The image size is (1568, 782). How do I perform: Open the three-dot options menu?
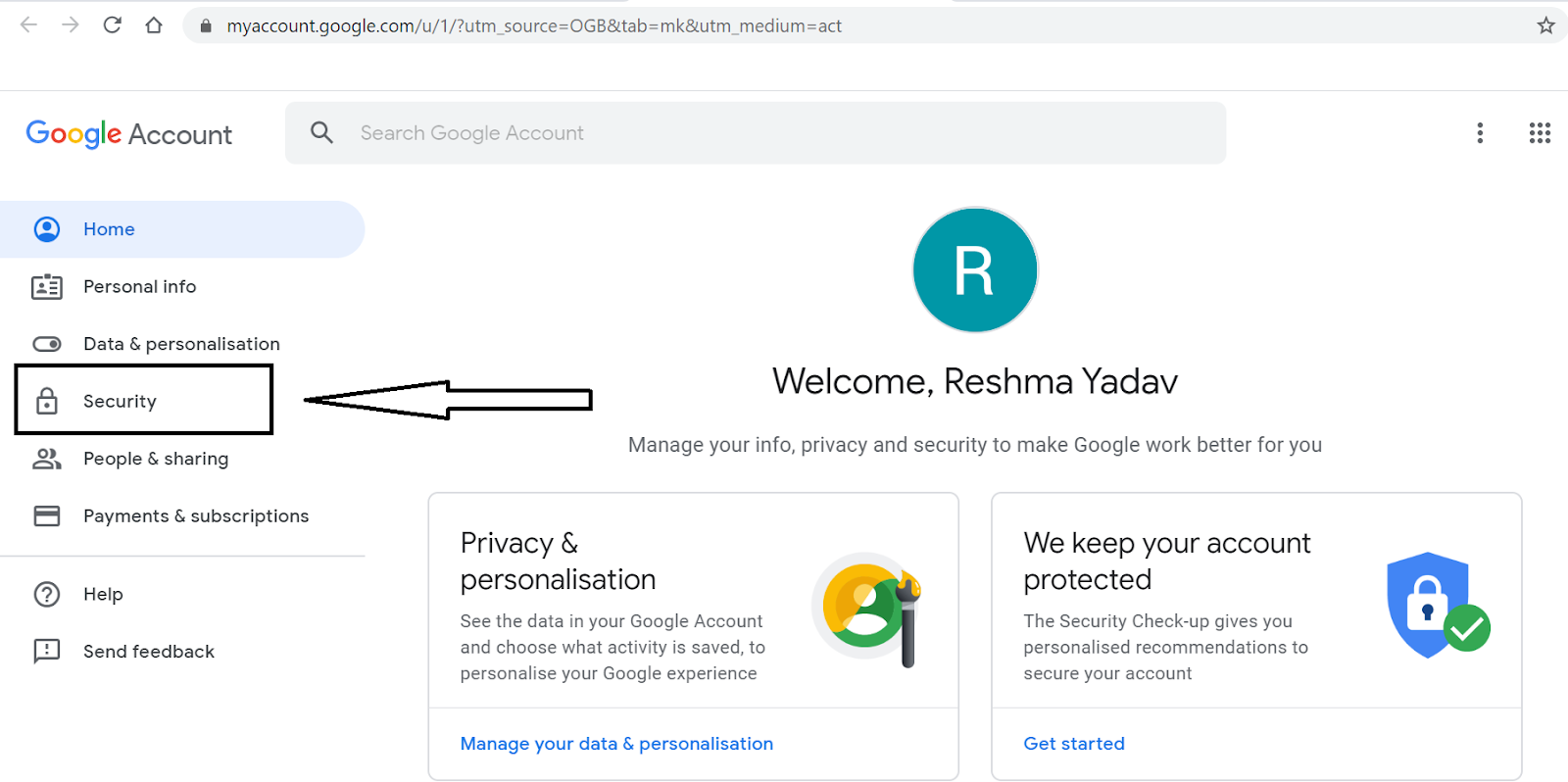tap(1480, 132)
